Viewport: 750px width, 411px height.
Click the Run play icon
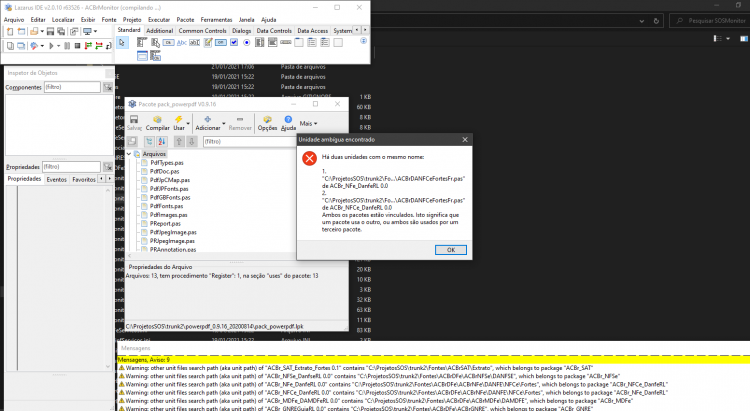pyautogui.click(x=51, y=46)
